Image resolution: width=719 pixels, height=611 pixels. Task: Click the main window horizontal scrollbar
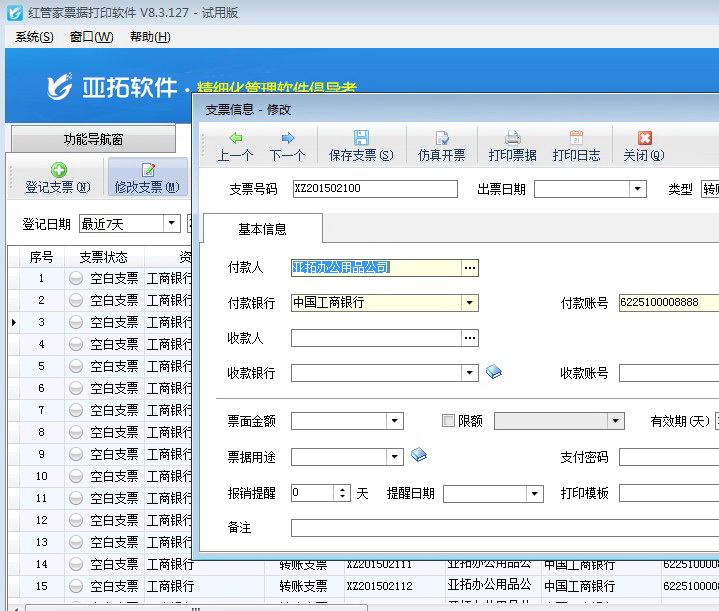point(196,608)
